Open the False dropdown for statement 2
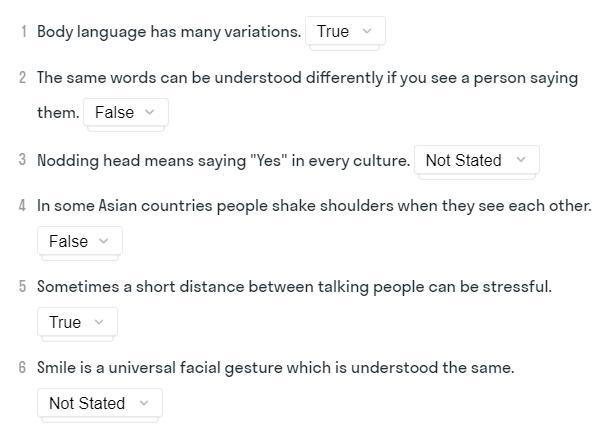 tap(126, 112)
